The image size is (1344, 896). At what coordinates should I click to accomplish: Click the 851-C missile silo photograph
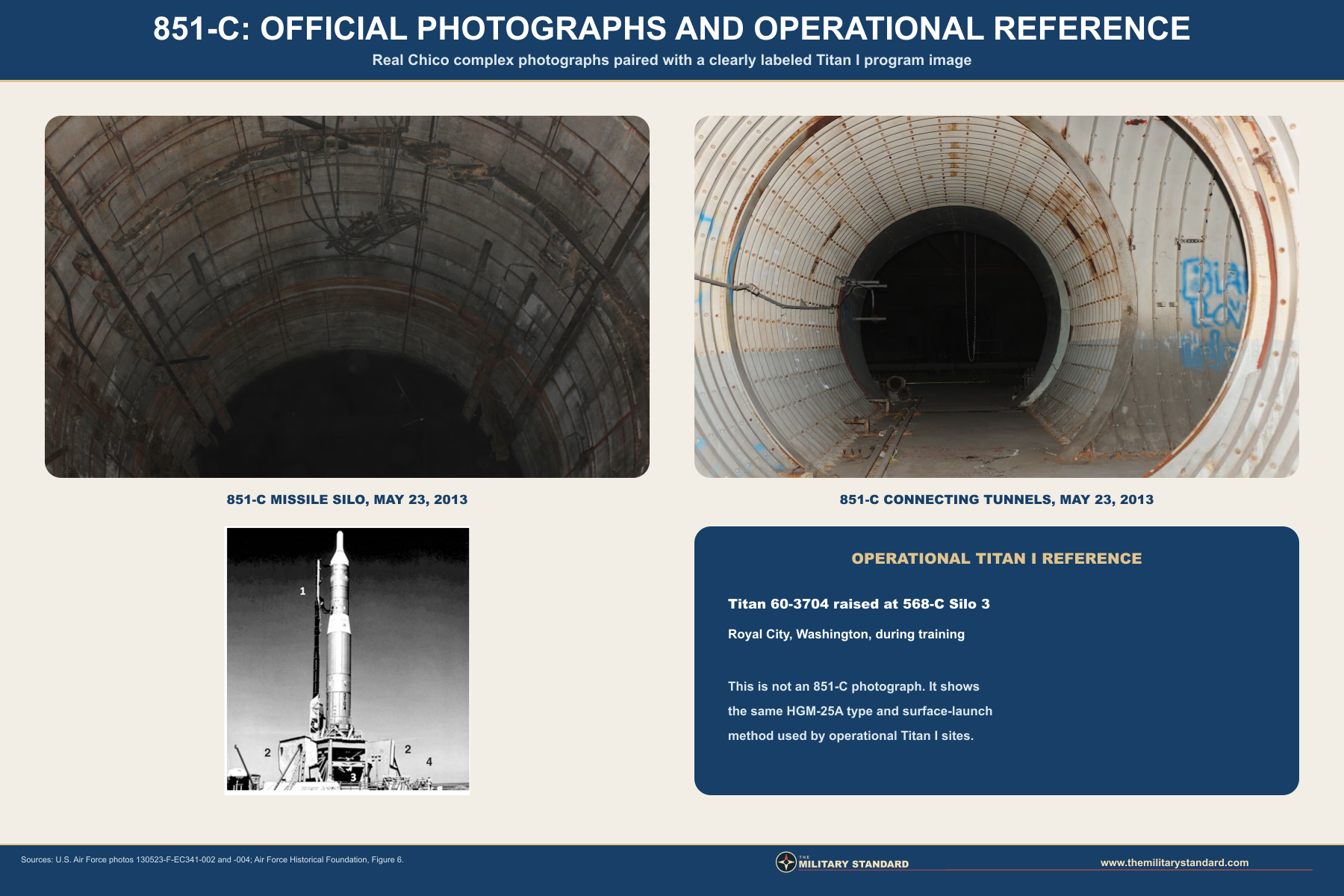coord(347,296)
